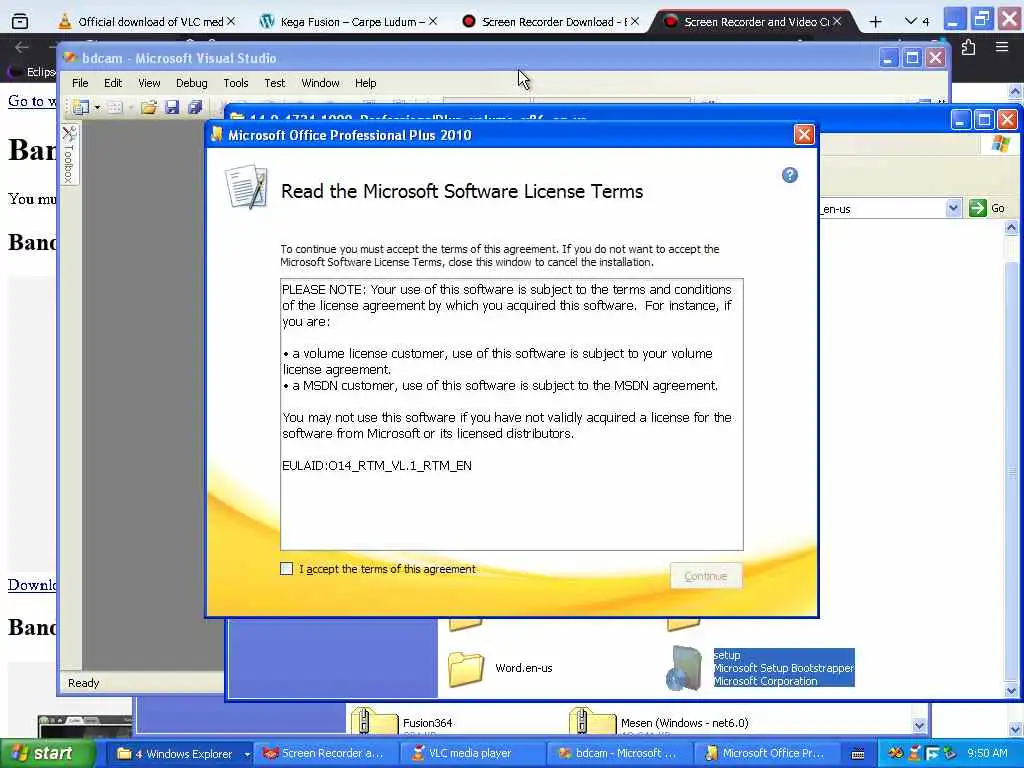The height and width of the screenshot is (768, 1024).
Task: Click the Ready status text in Visual Studio
Action: (84, 683)
